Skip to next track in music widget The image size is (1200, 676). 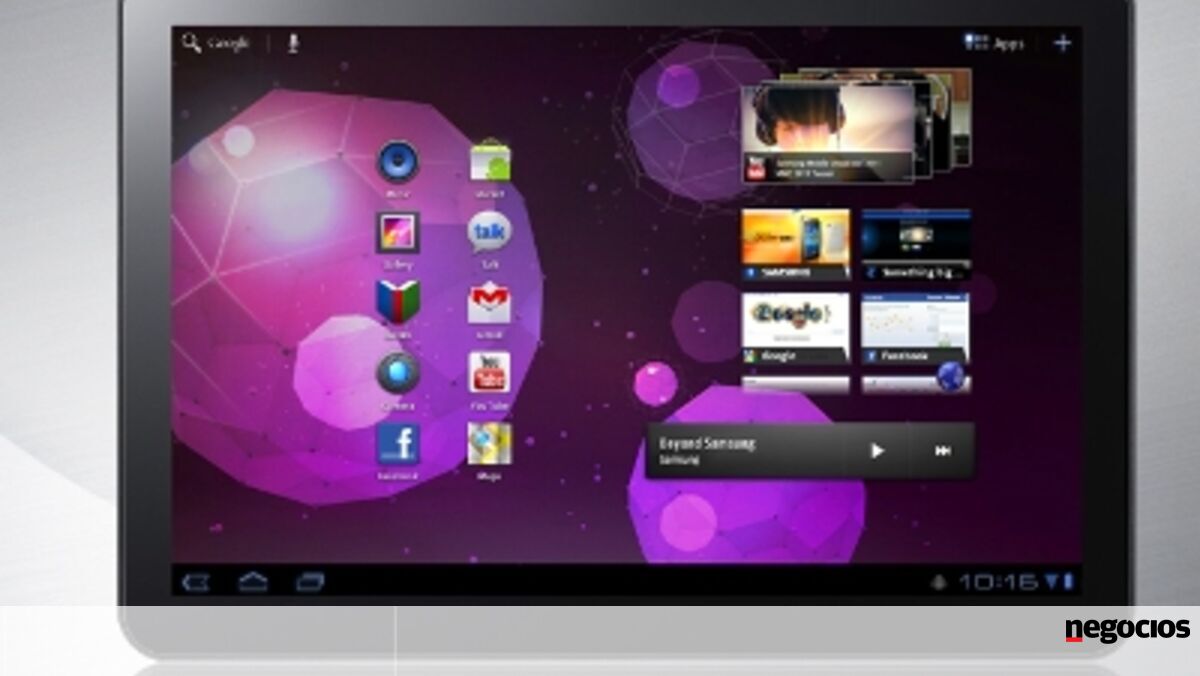[x=942, y=451]
